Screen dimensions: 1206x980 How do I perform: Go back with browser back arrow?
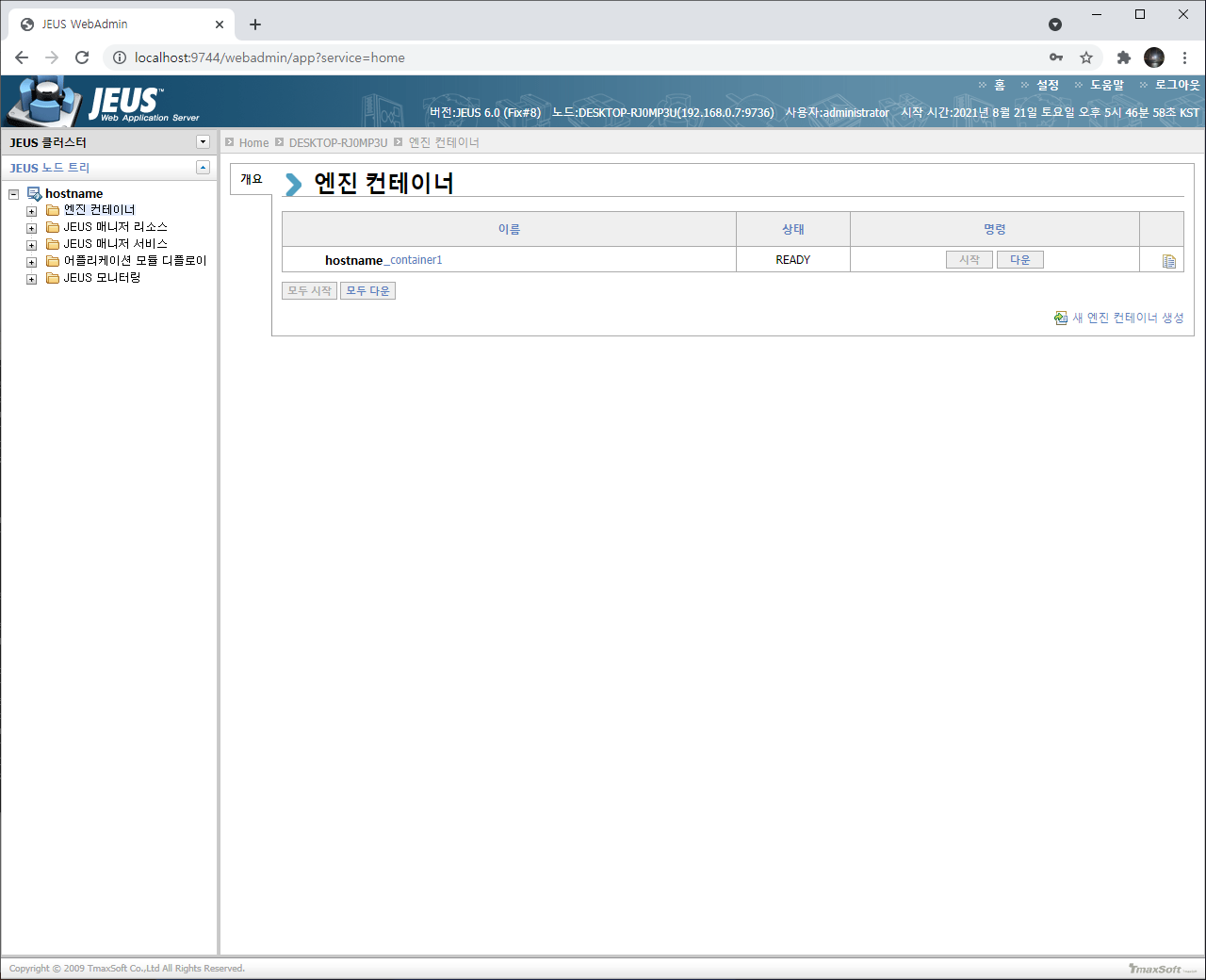point(22,57)
